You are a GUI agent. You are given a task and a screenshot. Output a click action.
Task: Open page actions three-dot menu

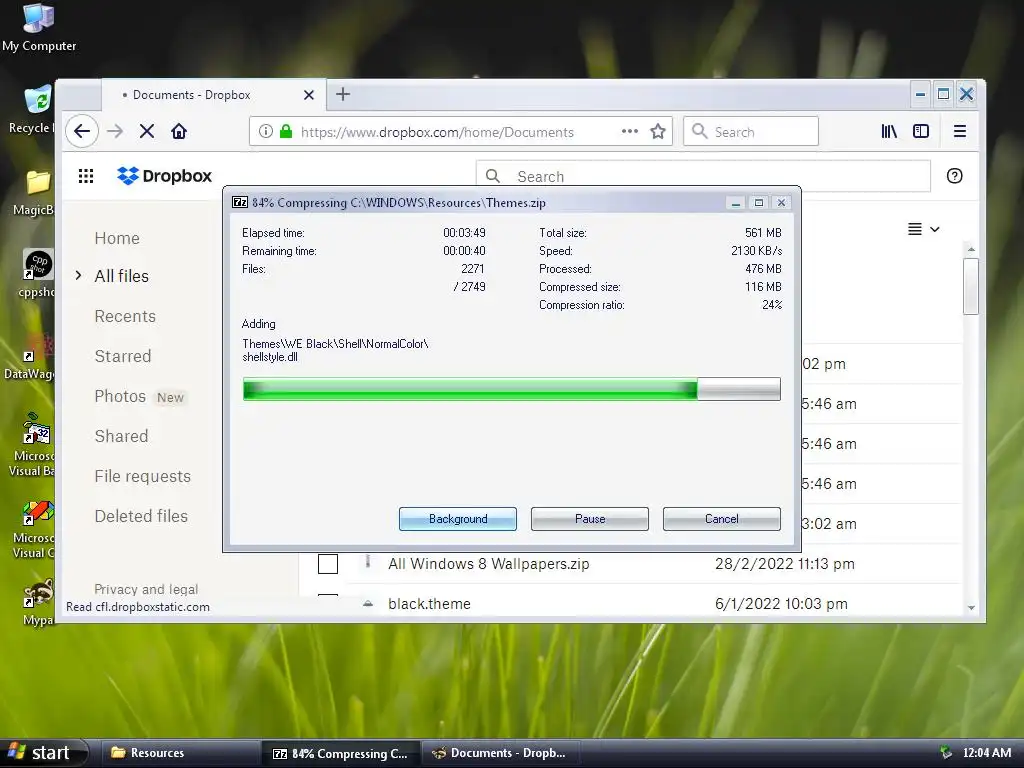pos(630,131)
